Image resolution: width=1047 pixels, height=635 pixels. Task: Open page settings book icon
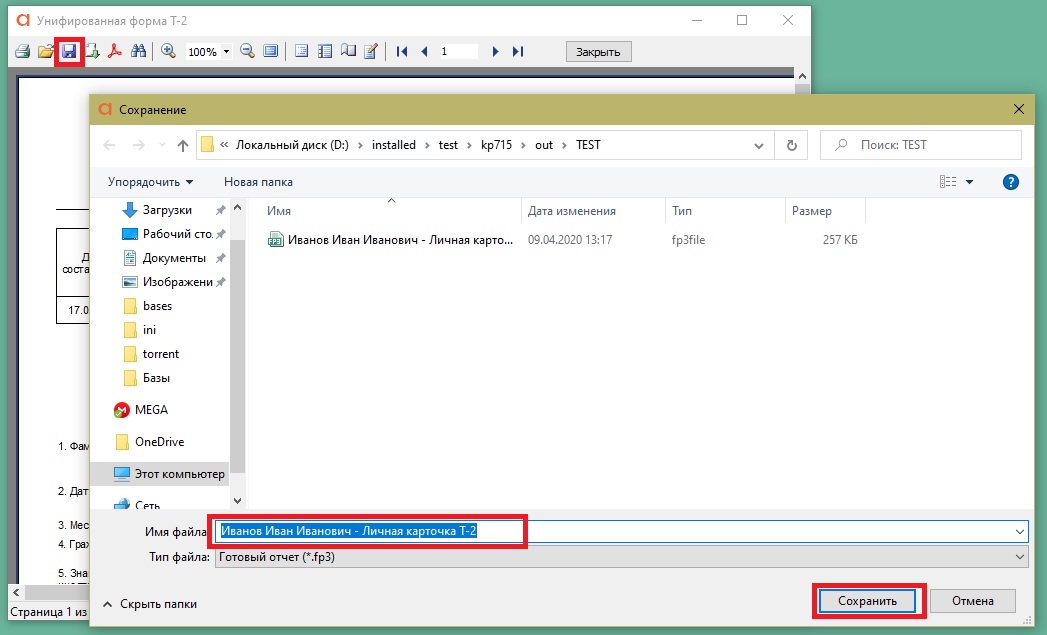coord(348,51)
